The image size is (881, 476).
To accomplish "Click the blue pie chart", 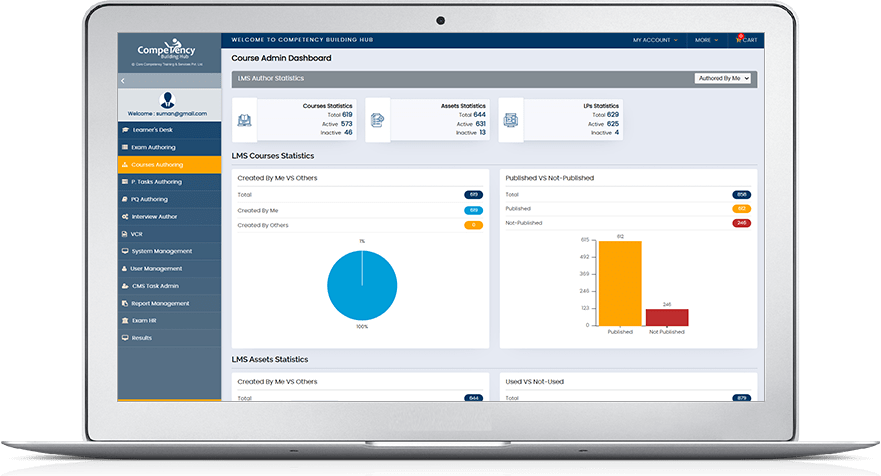I will point(361,285).
